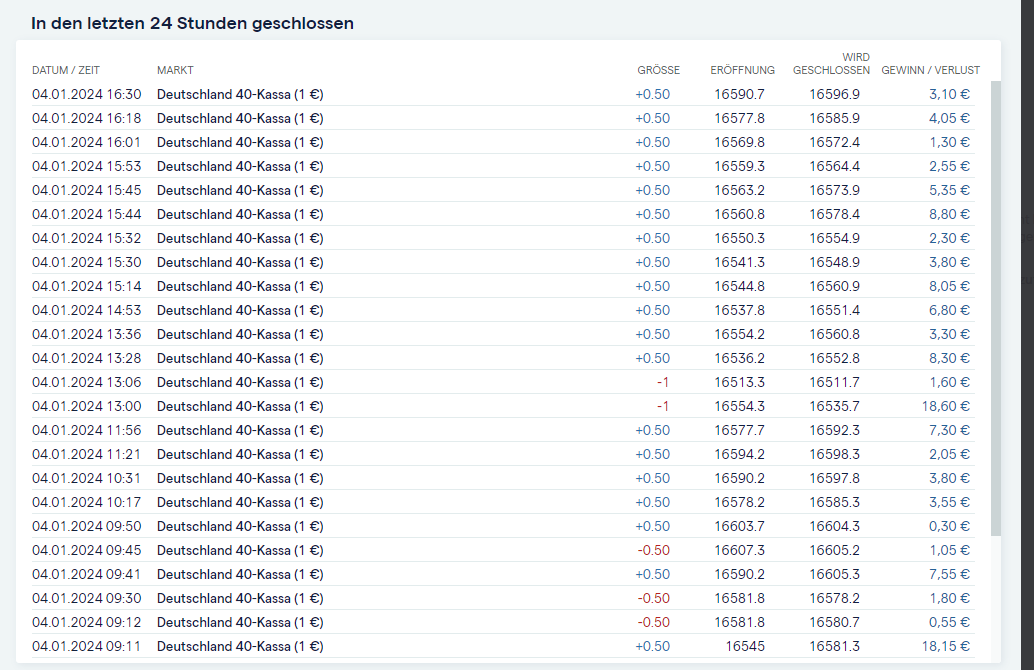This screenshot has height=670, width=1034.
Task: Open the Deutschland 40-Kassa trade at 16:18
Action: [240, 119]
